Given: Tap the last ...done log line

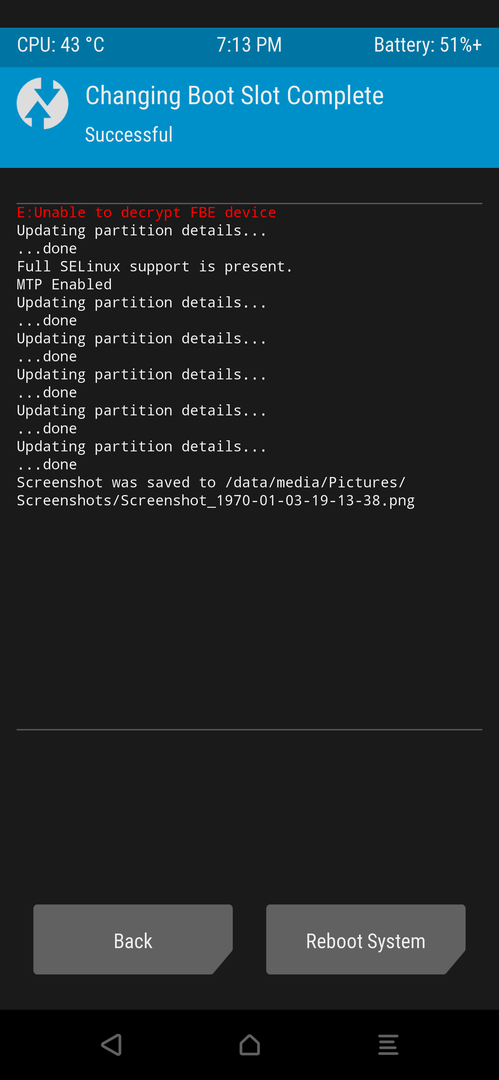Looking at the screenshot, I should 47,464.
